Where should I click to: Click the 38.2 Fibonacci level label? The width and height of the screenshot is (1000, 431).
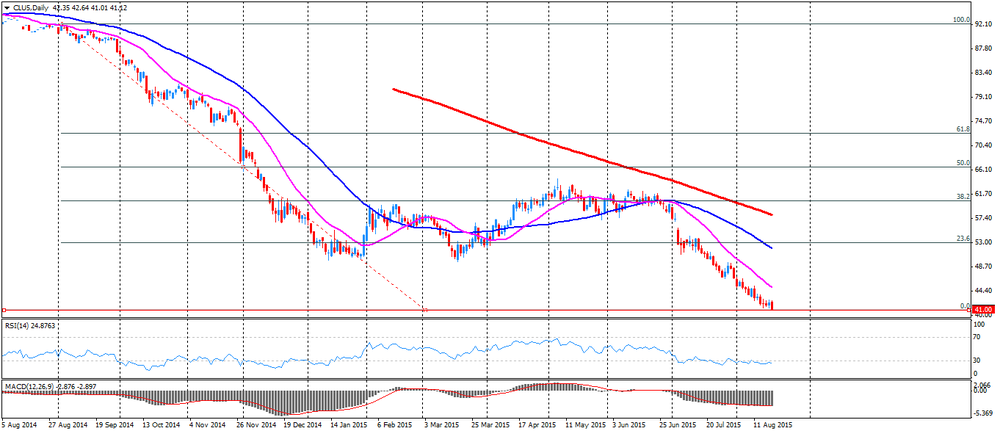(963, 197)
